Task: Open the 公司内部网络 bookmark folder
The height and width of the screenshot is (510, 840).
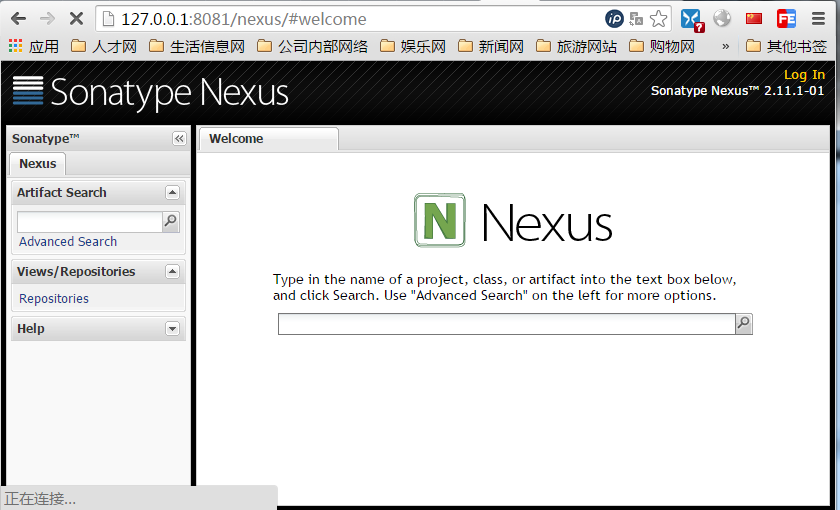Action: [x=312, y=47]
